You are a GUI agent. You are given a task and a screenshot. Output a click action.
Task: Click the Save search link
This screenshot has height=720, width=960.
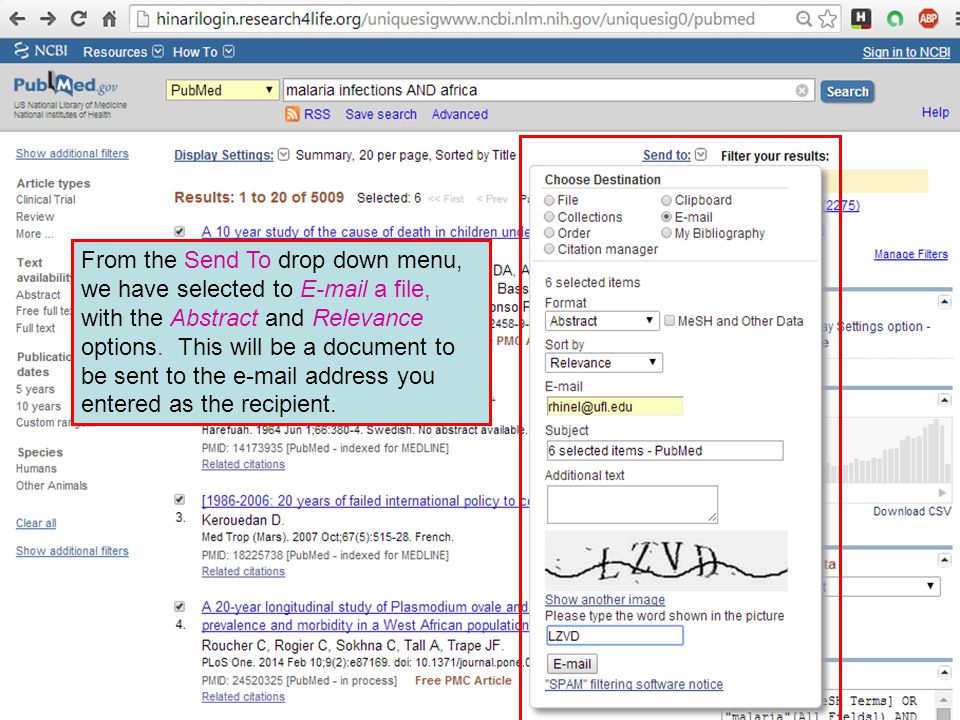coord(381,114)
